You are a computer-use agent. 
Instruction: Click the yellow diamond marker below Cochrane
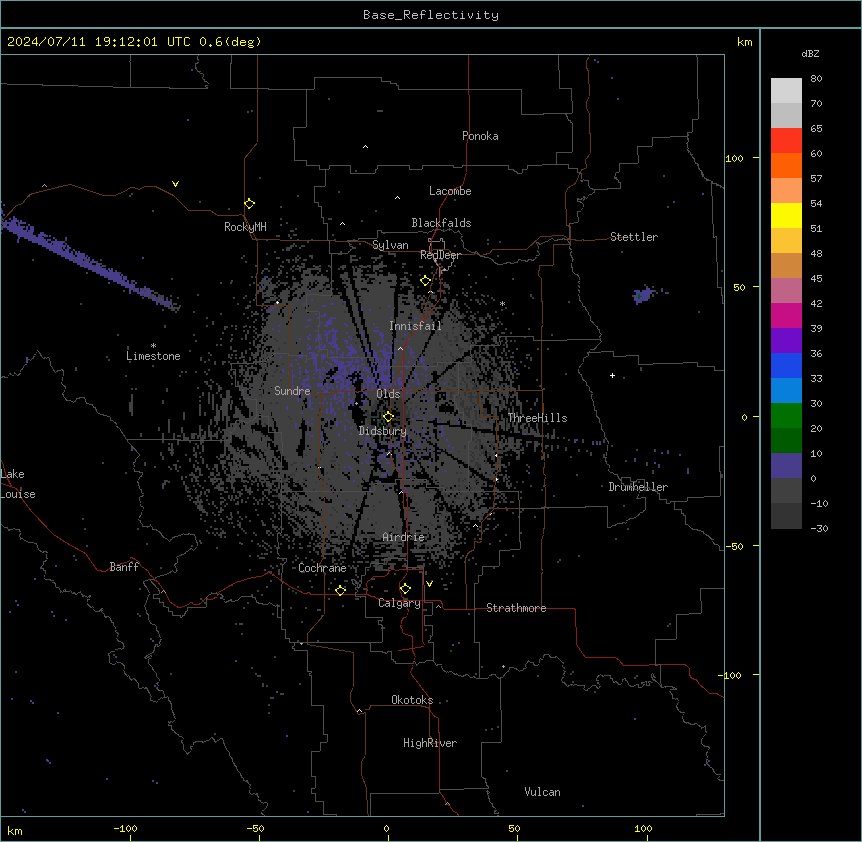[340, 590]
